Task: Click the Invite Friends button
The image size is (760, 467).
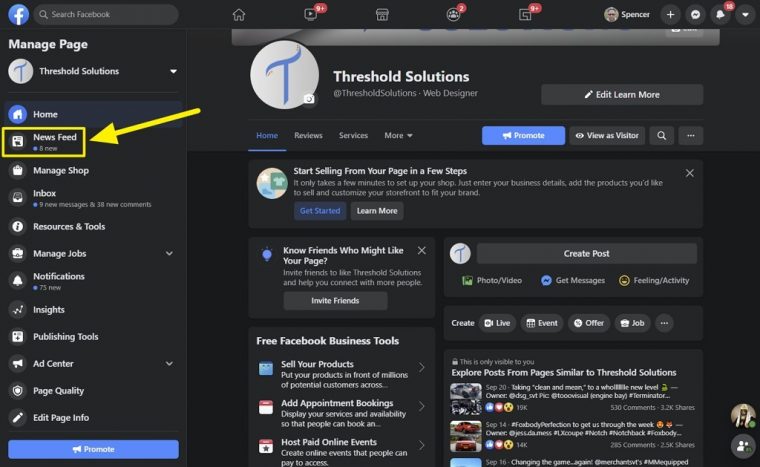Action: click(335, 301)
